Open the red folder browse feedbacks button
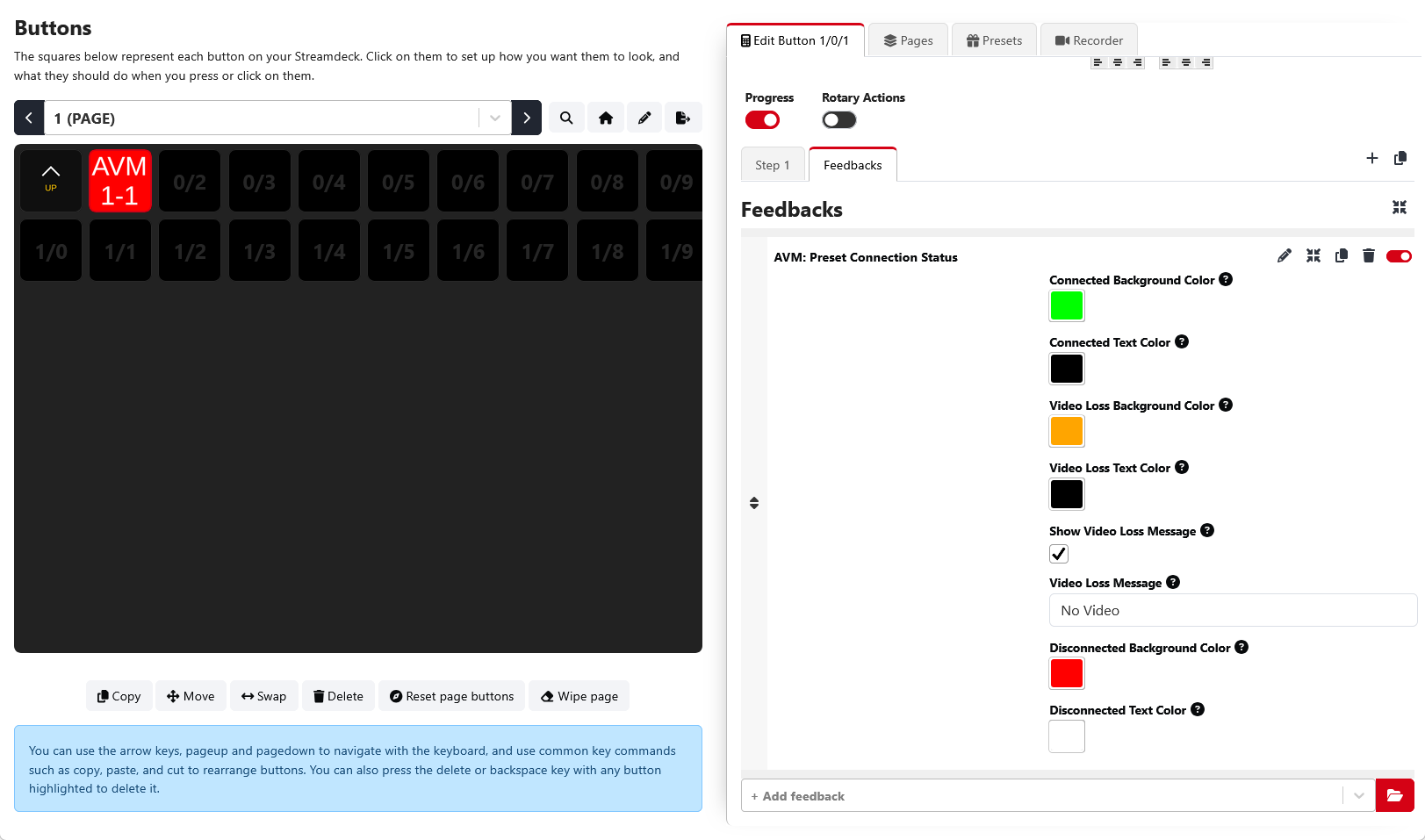 [1394, 796]
